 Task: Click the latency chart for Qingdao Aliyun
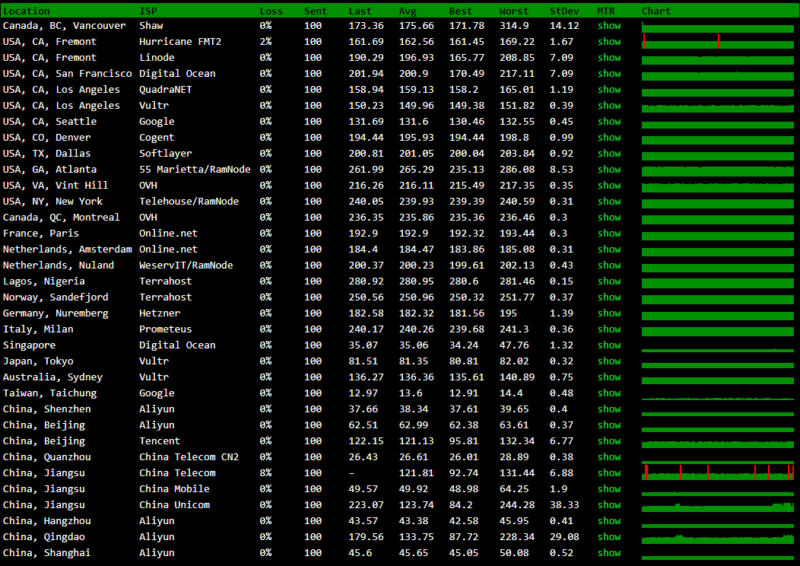tap(717, 537)
